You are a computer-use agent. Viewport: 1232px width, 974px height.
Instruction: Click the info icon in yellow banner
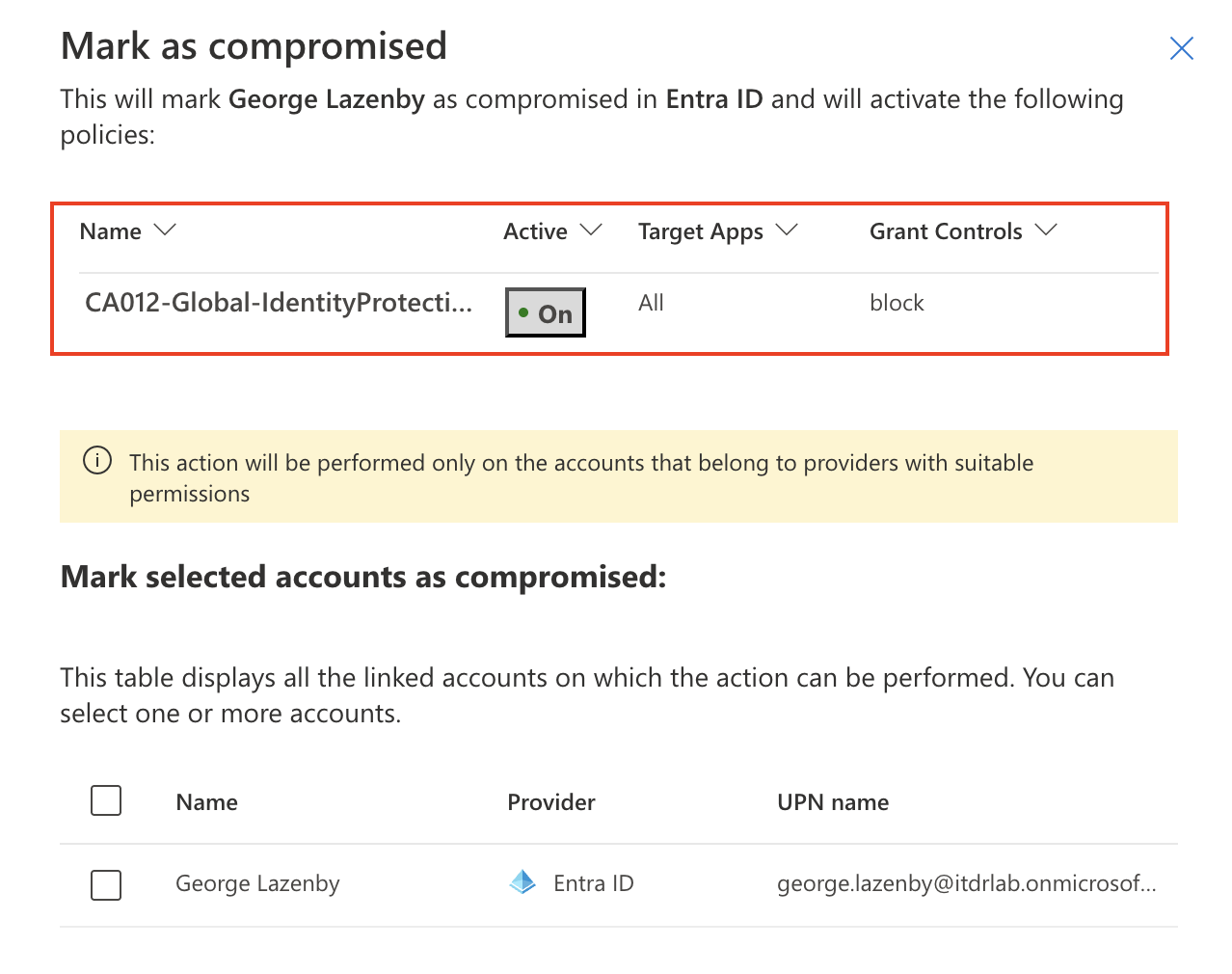tap(97, 461)
